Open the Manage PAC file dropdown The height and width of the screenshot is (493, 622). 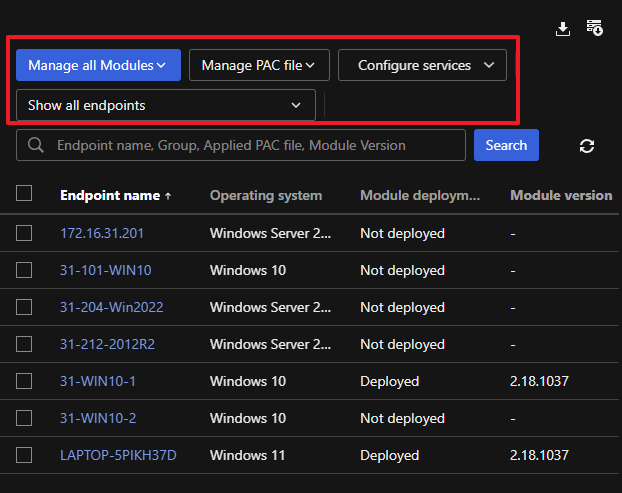point(258,65)
